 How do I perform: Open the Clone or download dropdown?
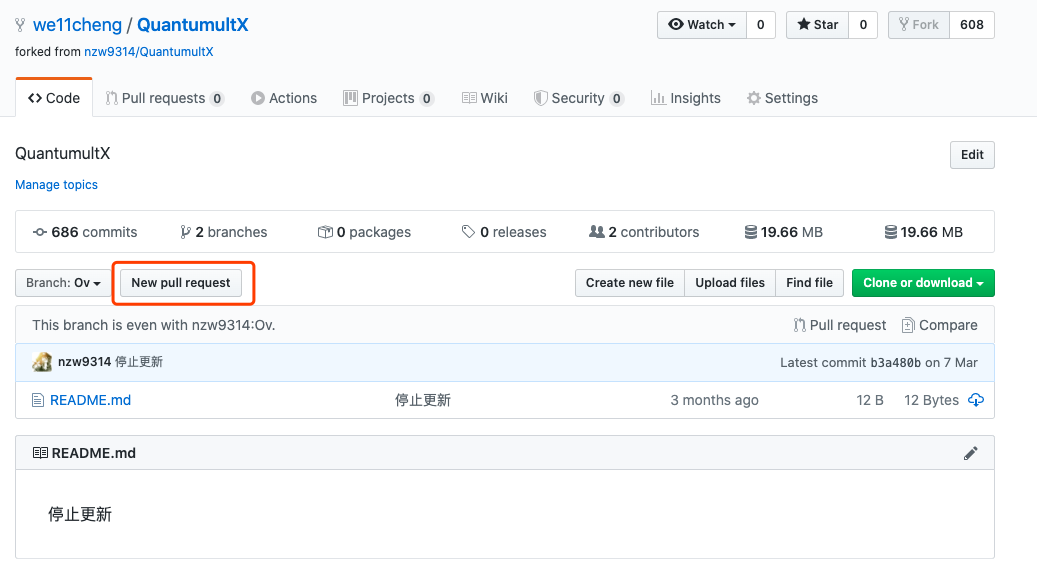coord(923,282)
